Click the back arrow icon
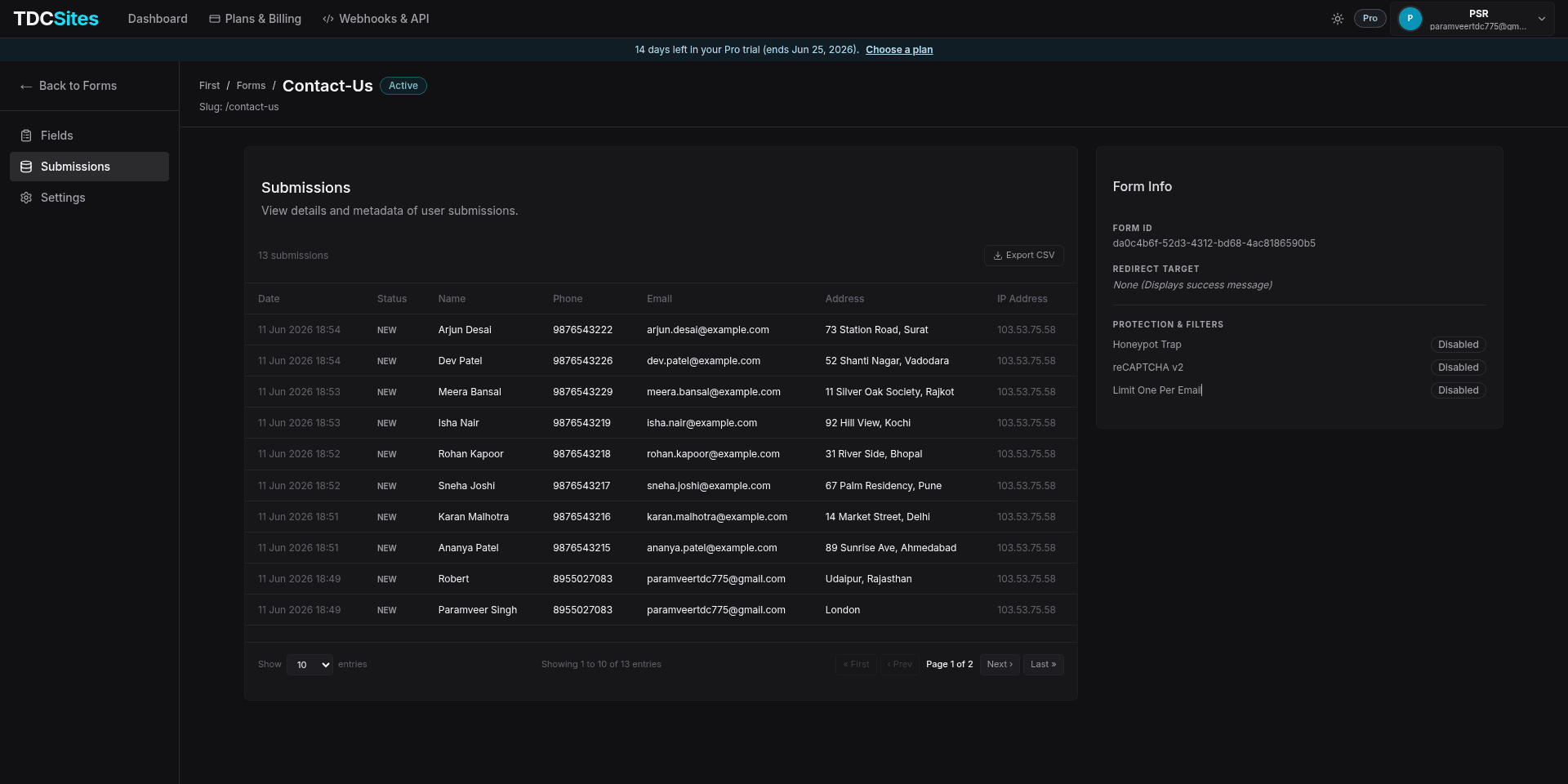 [x=26, y=86]
